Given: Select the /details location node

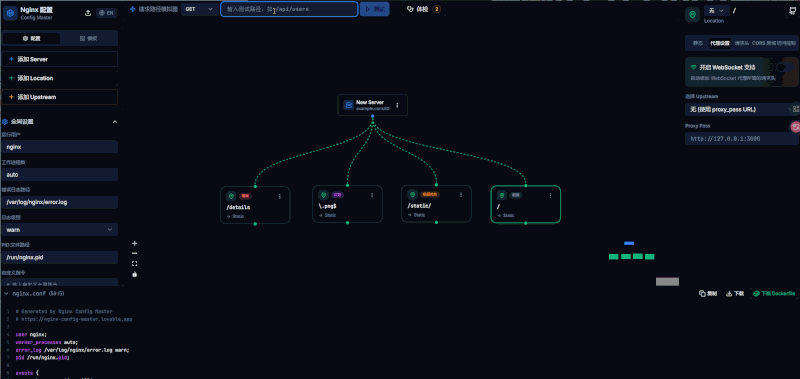Looking at the screenshot, I should tap(255, 205).
